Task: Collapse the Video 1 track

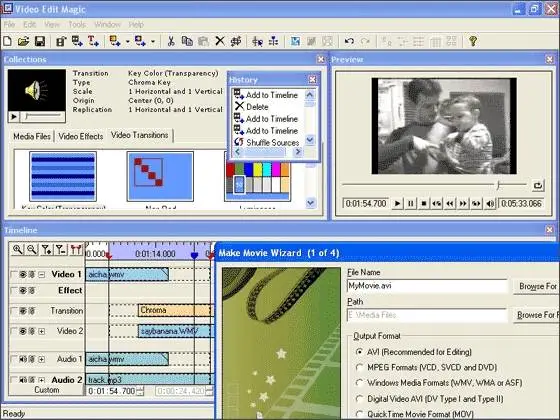Action: (x=42, y=274)
